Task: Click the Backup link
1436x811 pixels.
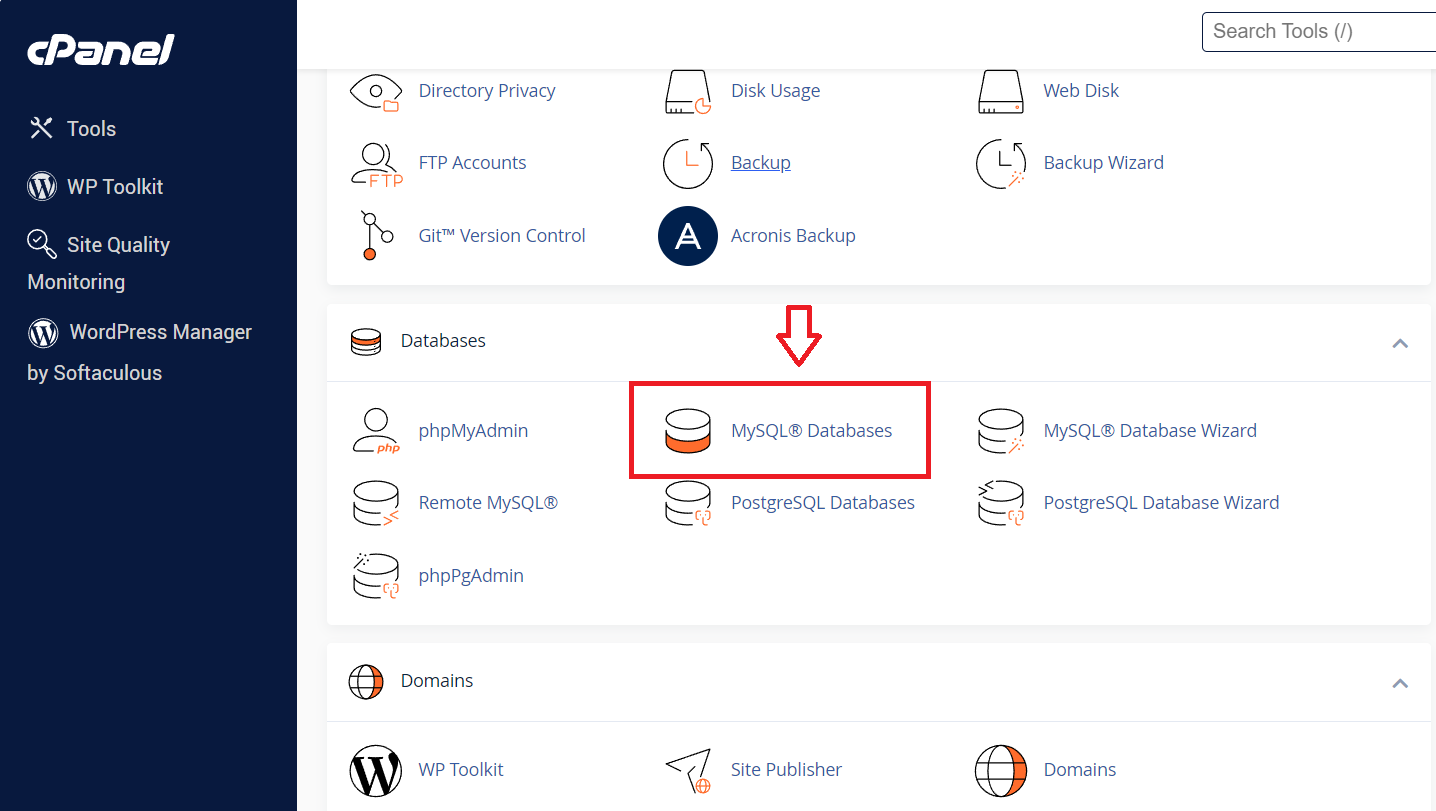Action: coord(760,163)
